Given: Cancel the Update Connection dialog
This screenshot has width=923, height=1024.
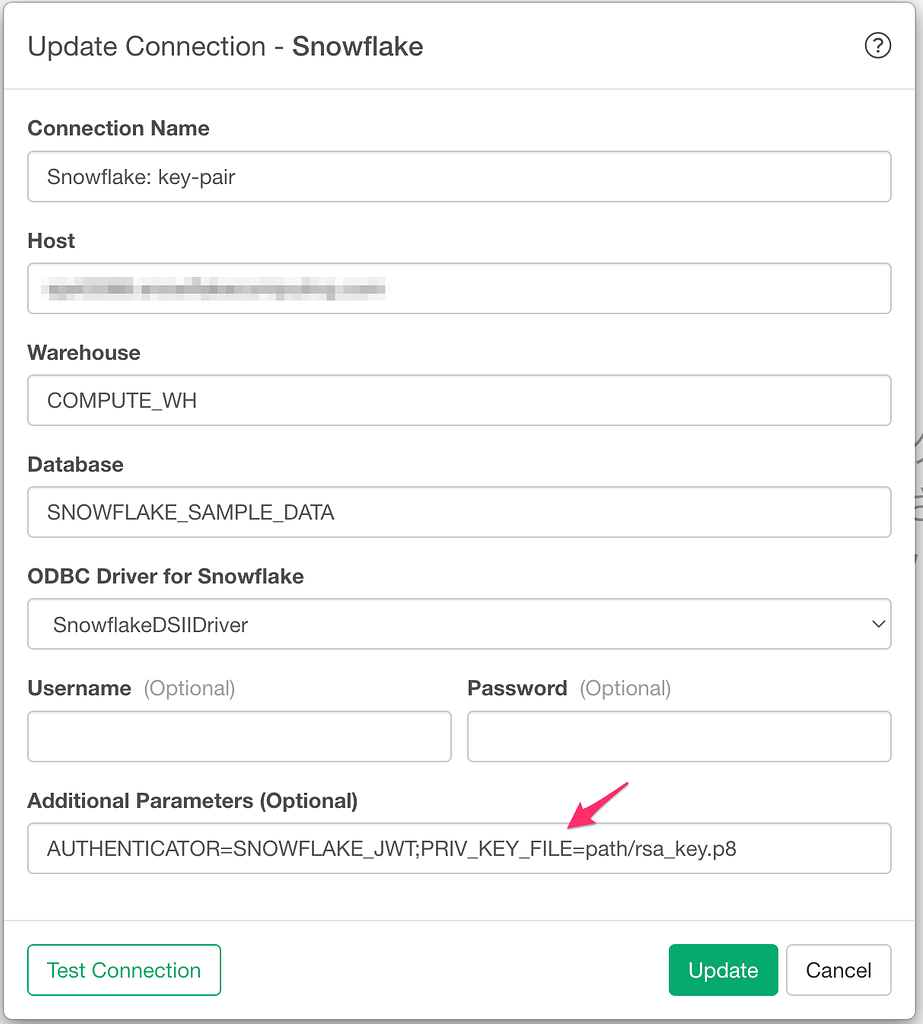Looking at the screenshot, I should pos(838,970).
